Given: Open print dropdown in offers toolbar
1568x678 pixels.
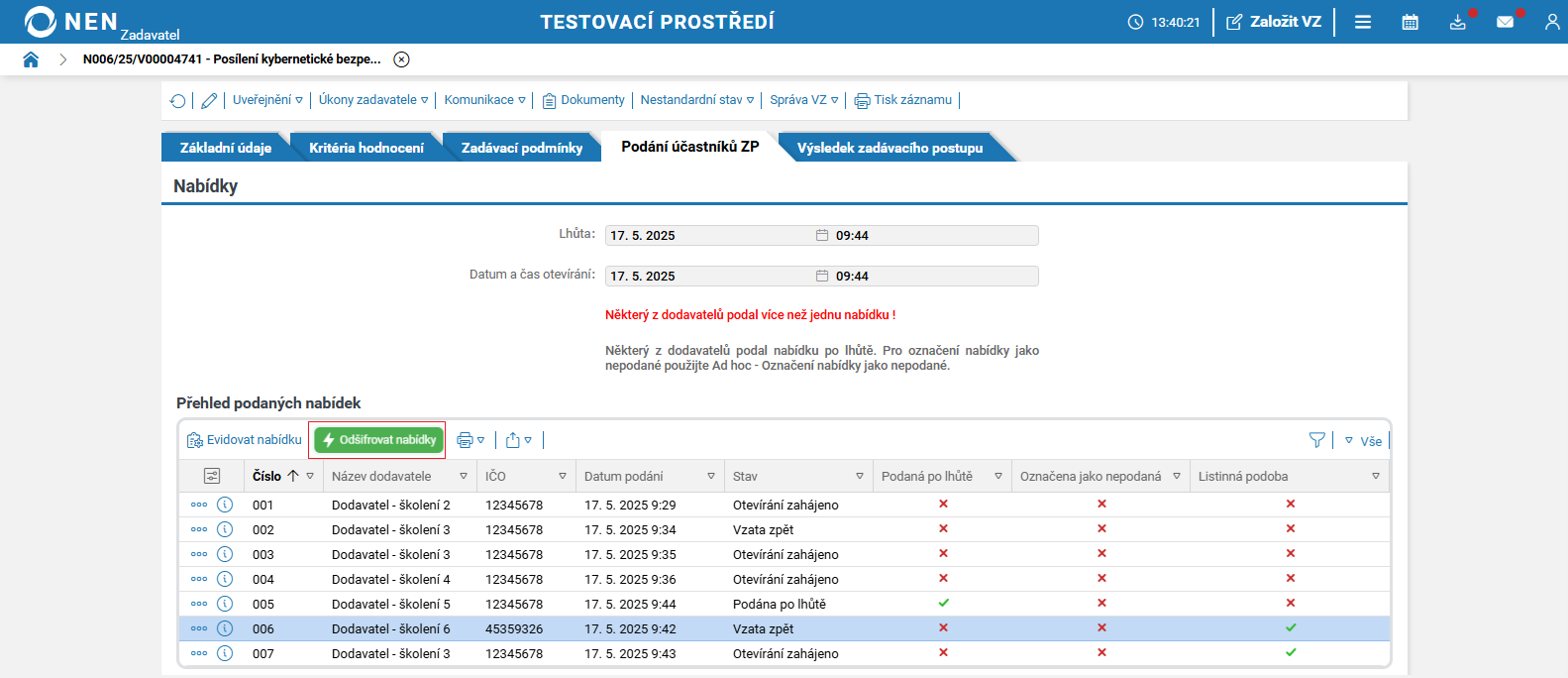Looking at the screenshot, I should click(470, 440).
